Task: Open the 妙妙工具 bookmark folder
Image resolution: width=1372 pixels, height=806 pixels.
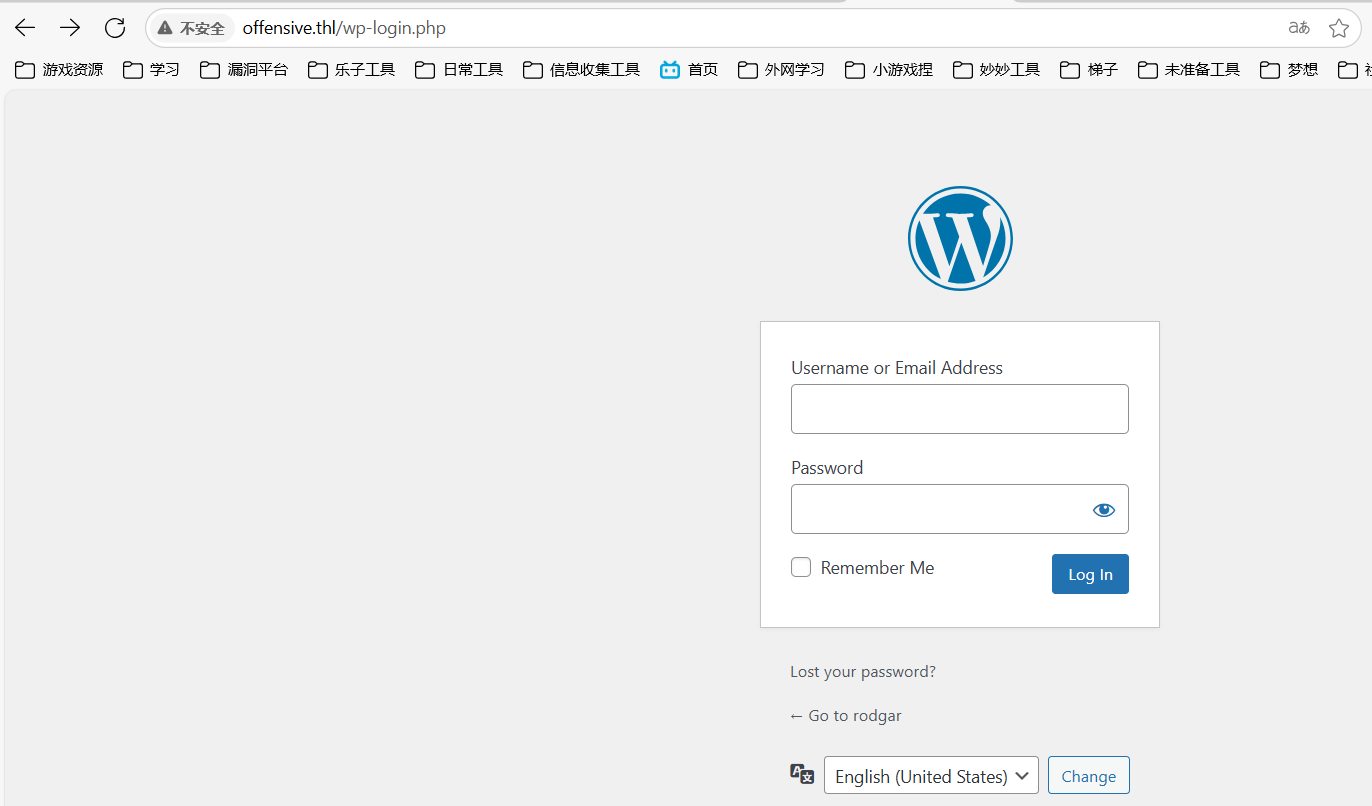Action: (997, 69)
